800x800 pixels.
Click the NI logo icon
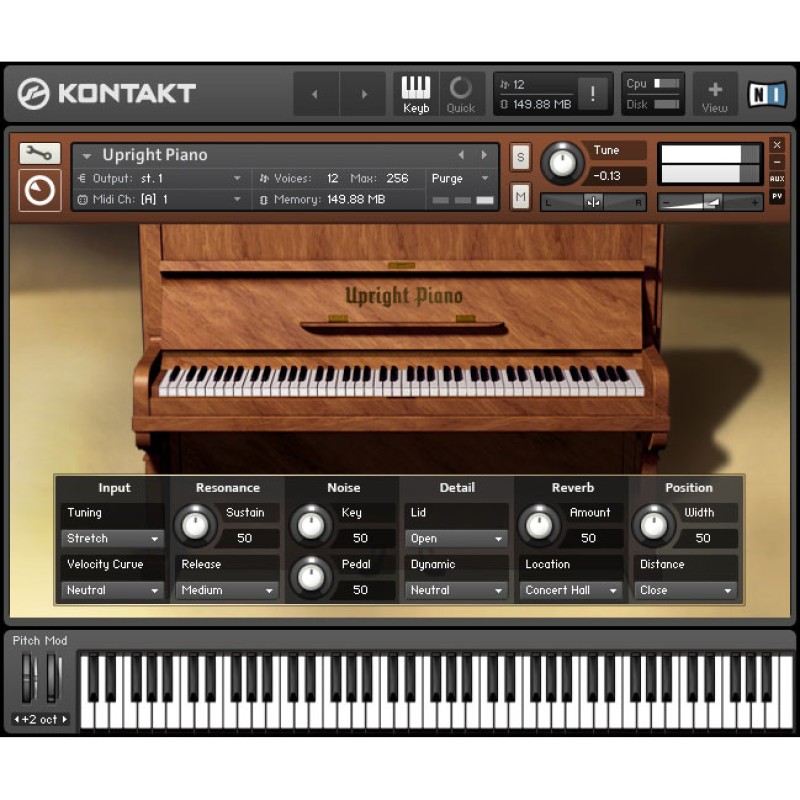coord(767,94)
